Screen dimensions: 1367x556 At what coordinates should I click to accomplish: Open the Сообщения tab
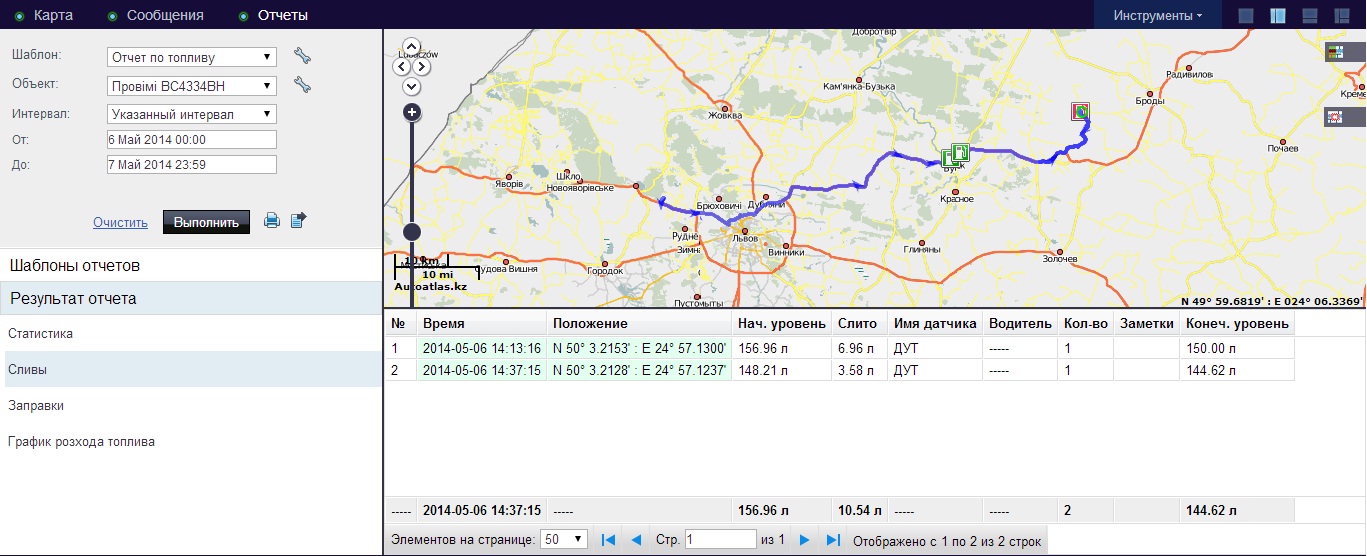point(165,16)
